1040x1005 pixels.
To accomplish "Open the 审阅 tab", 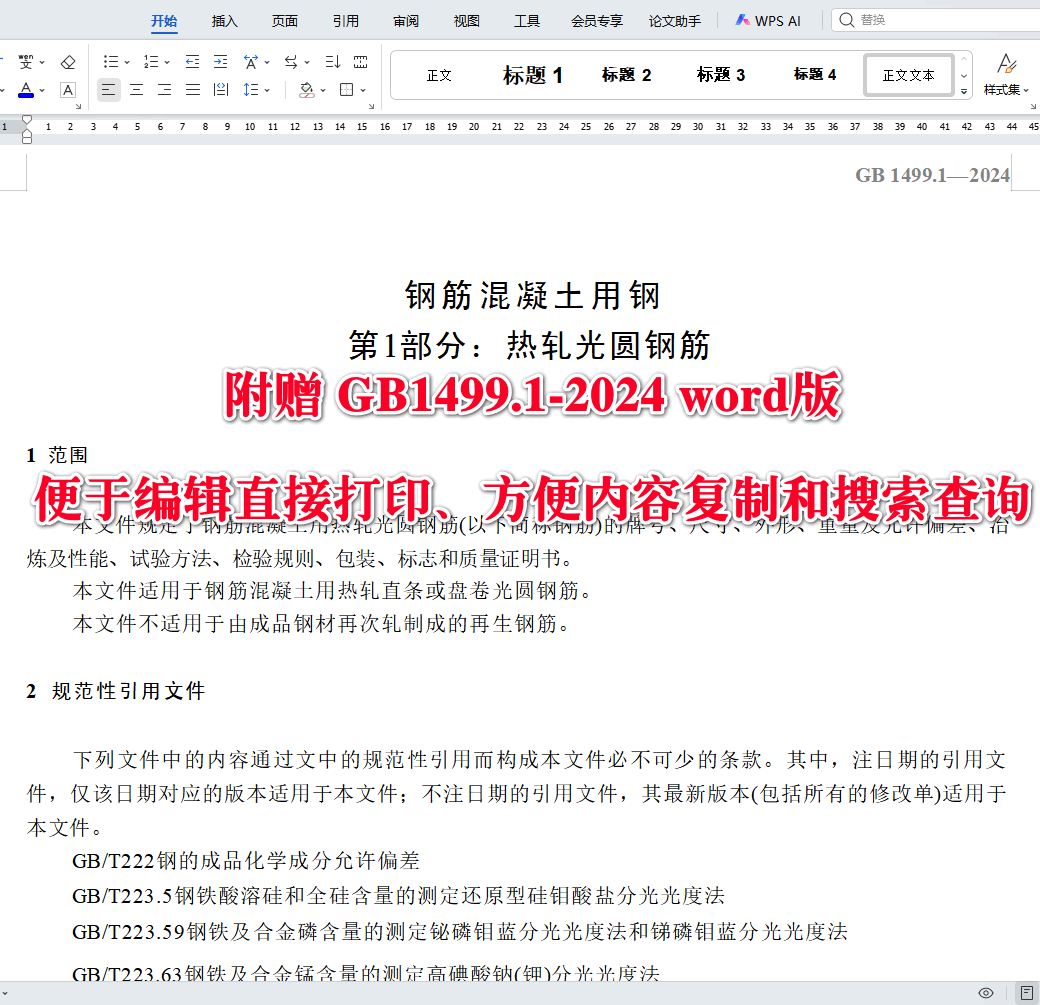I will pyautogui.click(x=406, y=21).
